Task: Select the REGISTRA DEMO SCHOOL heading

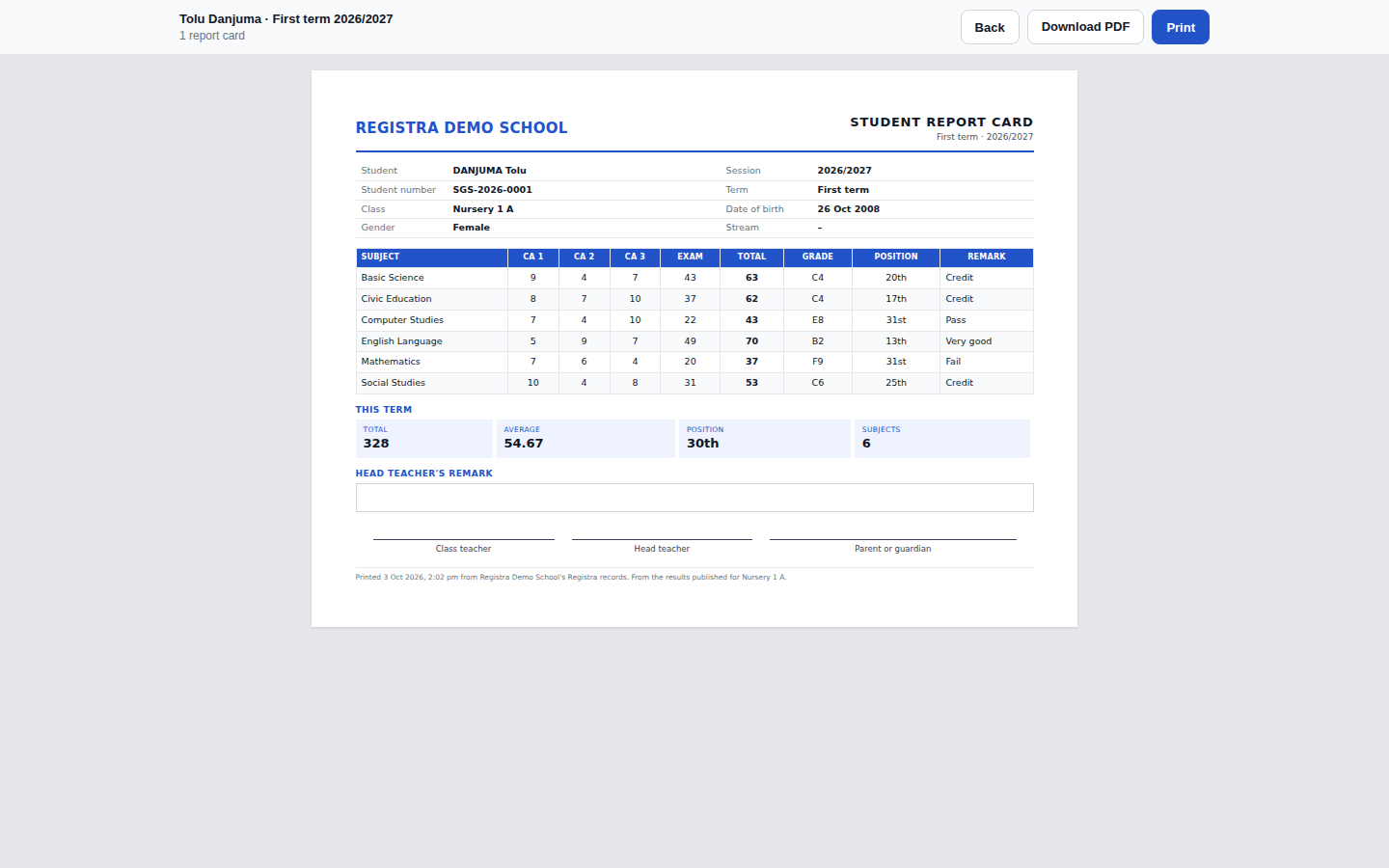Action: pos(461,127)
